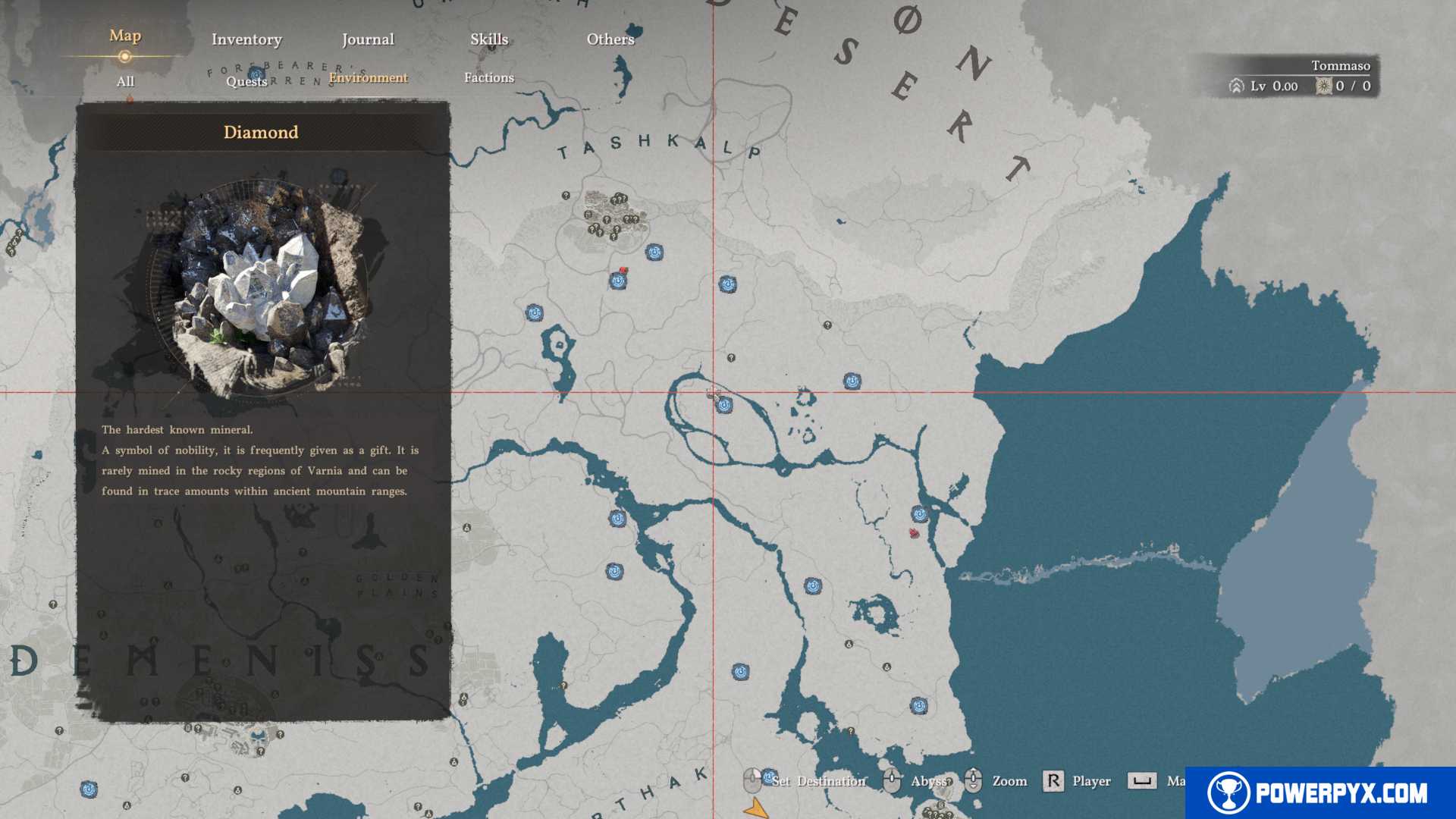Click the Zoom scroll wheel icon
1456x819 pixels.
(974, 780)
